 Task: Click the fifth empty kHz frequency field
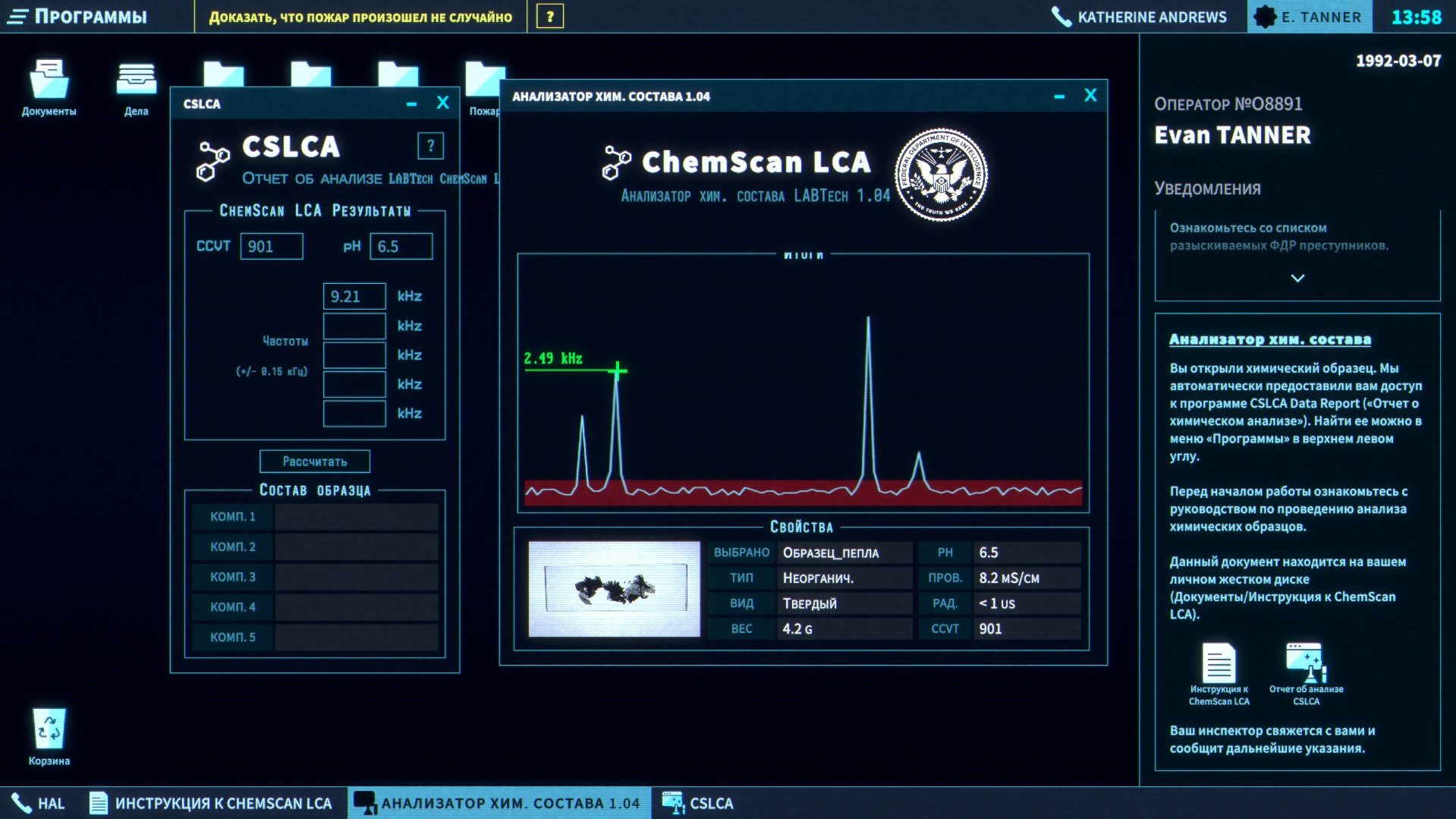pos(354,414)
